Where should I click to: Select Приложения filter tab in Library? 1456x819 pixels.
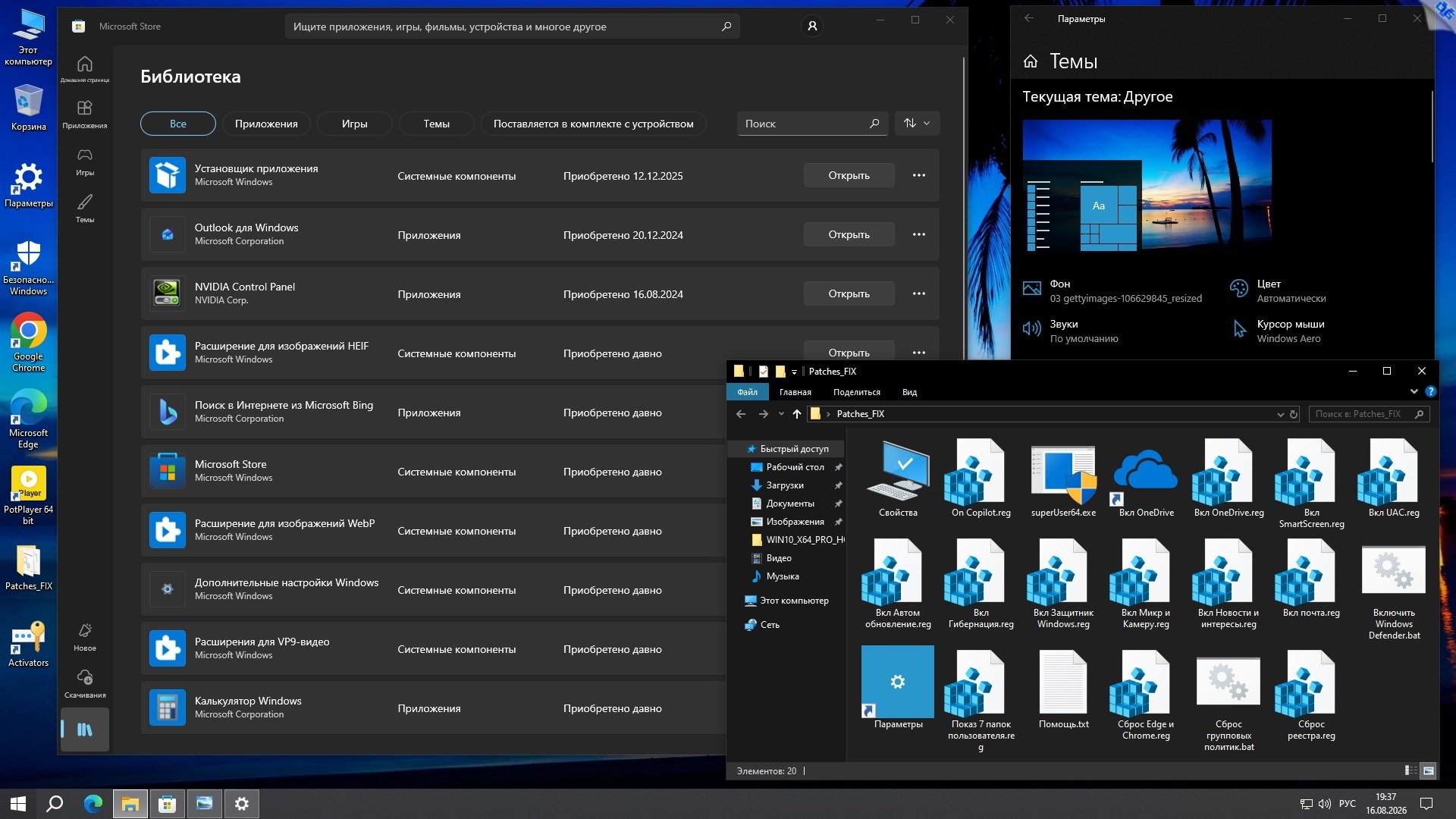[266, 124]
